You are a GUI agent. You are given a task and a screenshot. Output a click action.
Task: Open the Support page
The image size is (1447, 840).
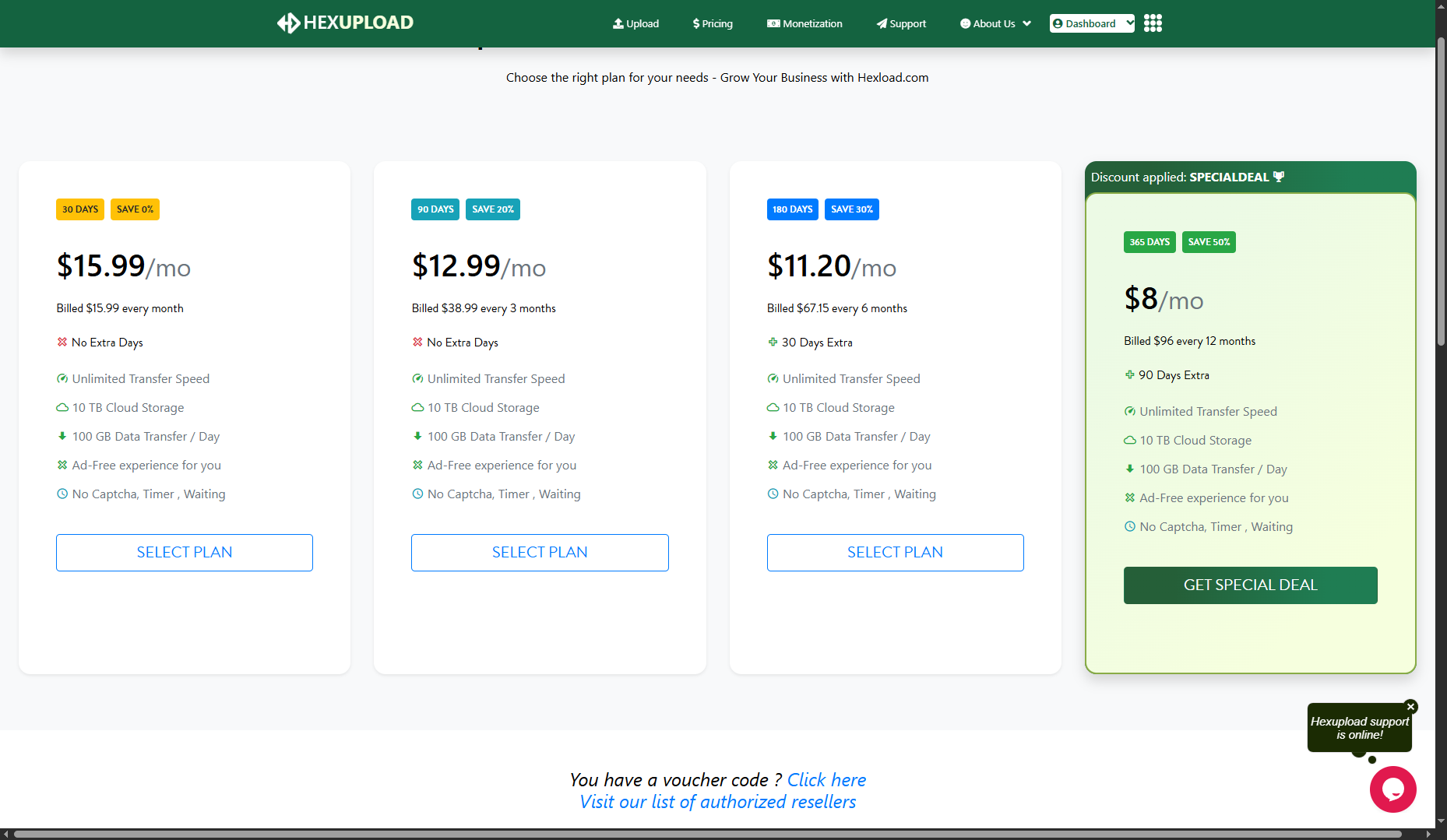(x=901, y=23)
